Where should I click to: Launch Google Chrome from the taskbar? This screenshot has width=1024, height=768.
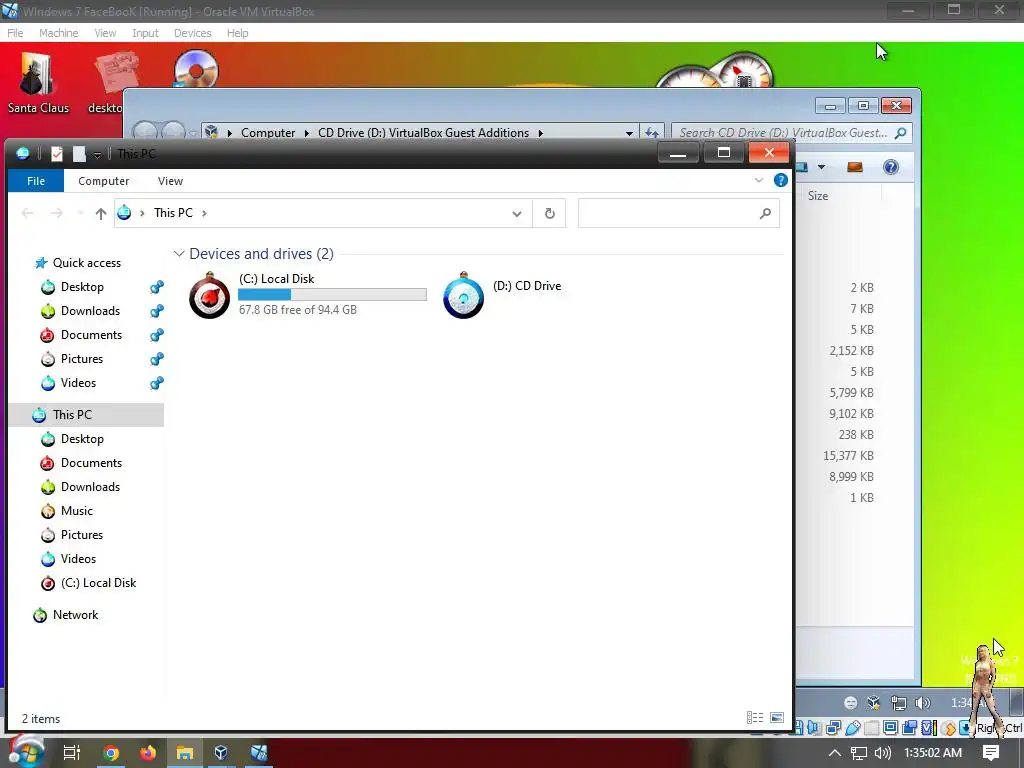point(111,752)
